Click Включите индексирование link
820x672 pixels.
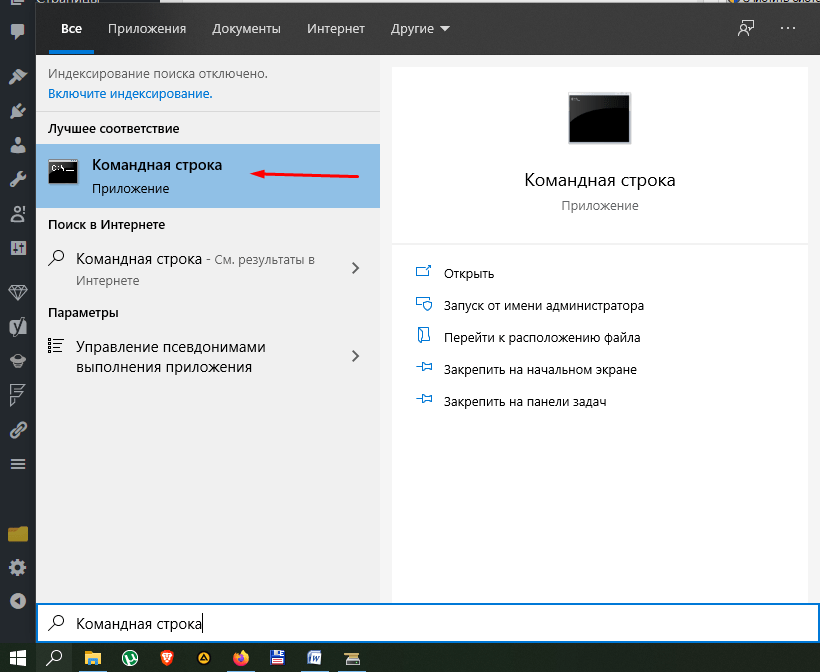click(130, 93)
